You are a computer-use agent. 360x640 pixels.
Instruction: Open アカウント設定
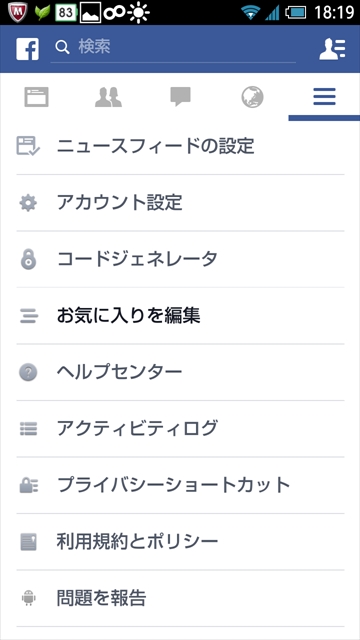pos(180,203)
